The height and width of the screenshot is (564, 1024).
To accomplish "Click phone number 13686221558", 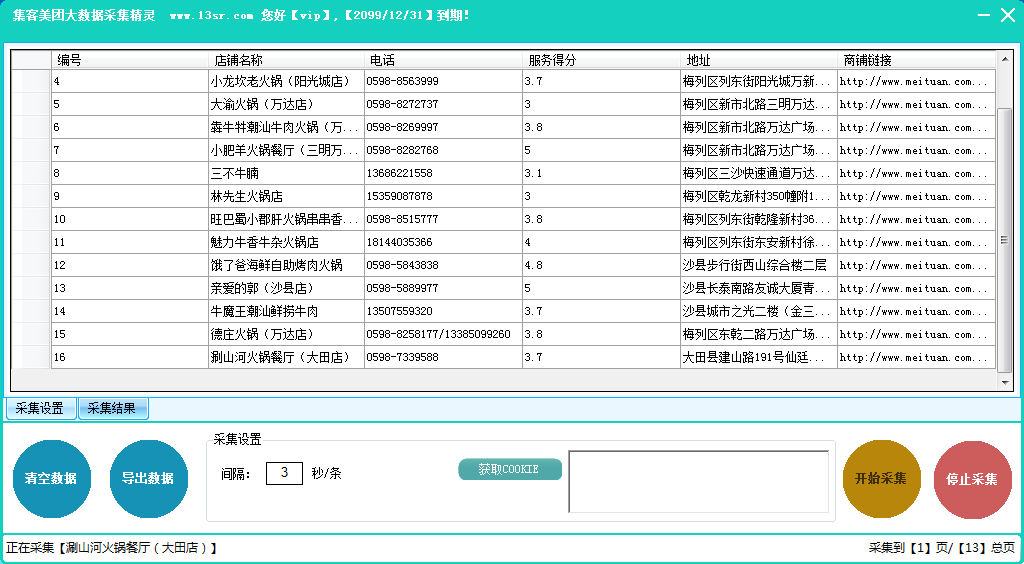I will pyautogui.click(x=399, y=174).
